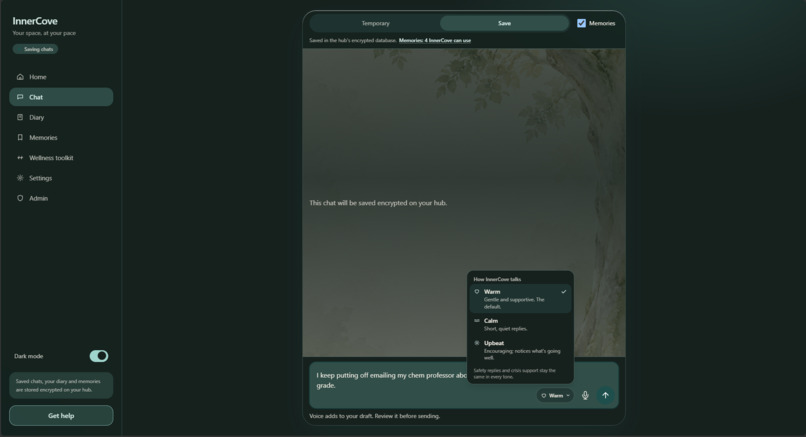The width and height of the screenshot is (806, 437).
Task: Click the Diary notebook icon
Action: [20, 117]
